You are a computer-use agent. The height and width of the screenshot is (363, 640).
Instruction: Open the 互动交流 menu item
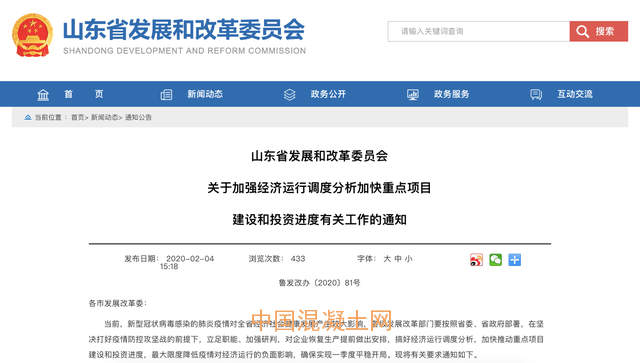point(575,94)
